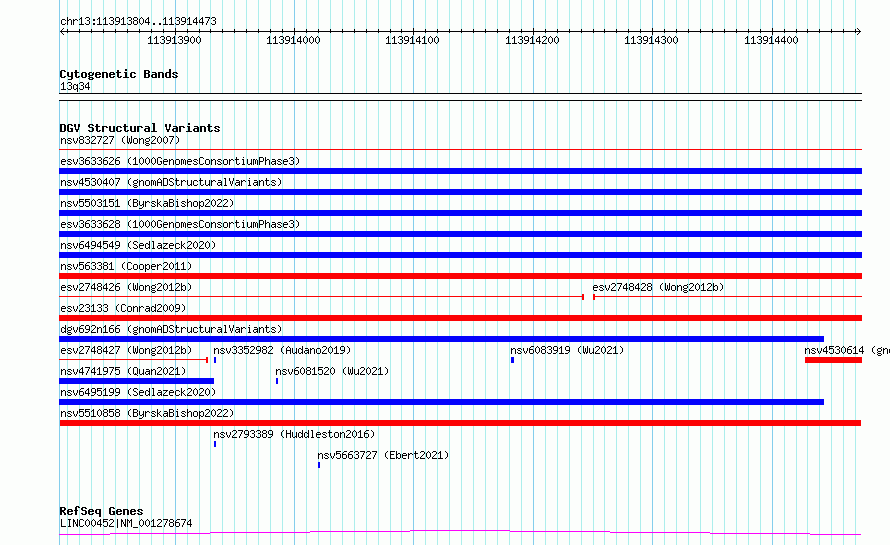
Task: Click ruler position 113914300
Action: click(652, 40)
